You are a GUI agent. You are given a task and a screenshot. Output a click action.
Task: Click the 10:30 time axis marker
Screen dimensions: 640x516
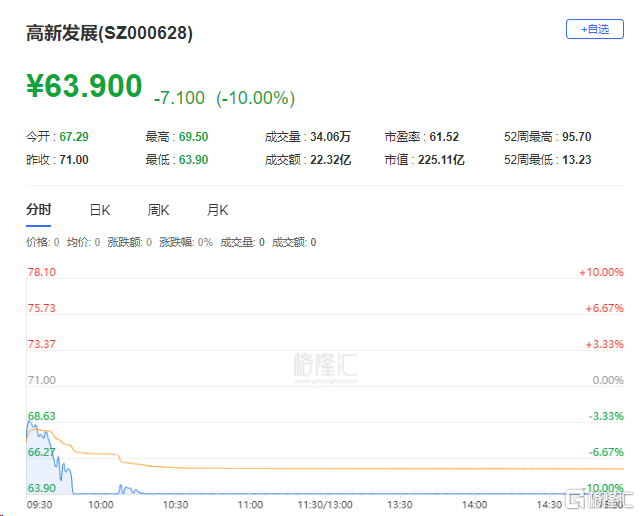pyautogui.click(x=175, y=505)
